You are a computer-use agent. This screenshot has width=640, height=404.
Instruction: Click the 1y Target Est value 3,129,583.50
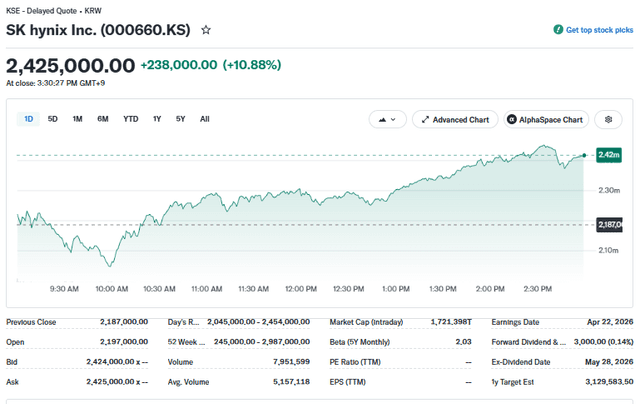tap(609, 382)
